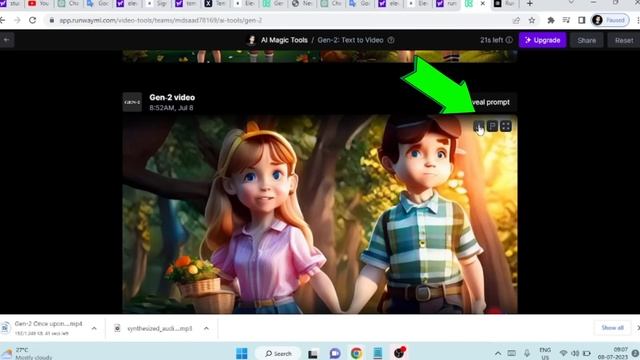Image resolution: width=640 pixels, height=360 pixels.
Task: Open the Windows Start menu
Action: [242, 353]
